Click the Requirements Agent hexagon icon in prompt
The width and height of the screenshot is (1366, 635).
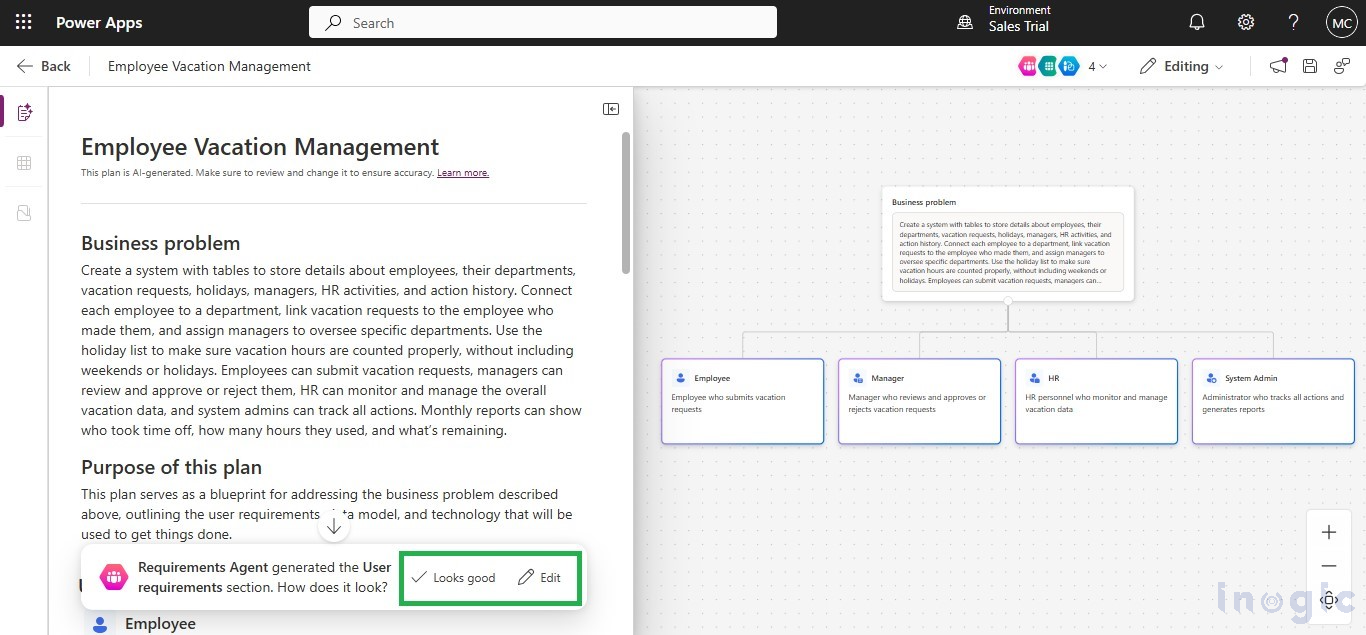click(113, 577)
